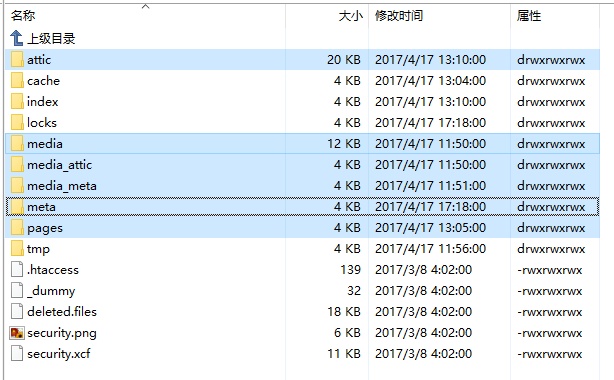The image size is (614, 380).
Task: Click the index folder icon
Action: 17,102
